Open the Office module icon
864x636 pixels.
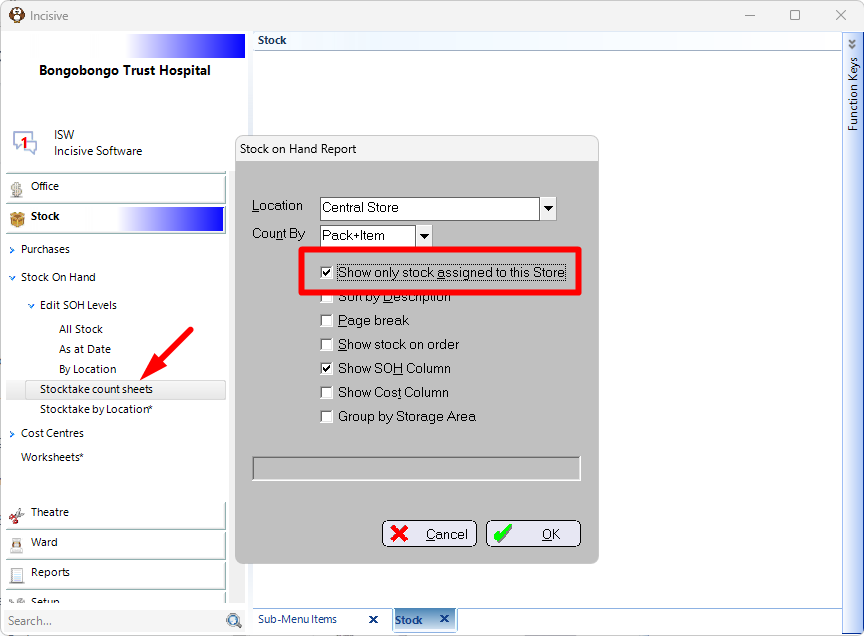click(17, 189)
